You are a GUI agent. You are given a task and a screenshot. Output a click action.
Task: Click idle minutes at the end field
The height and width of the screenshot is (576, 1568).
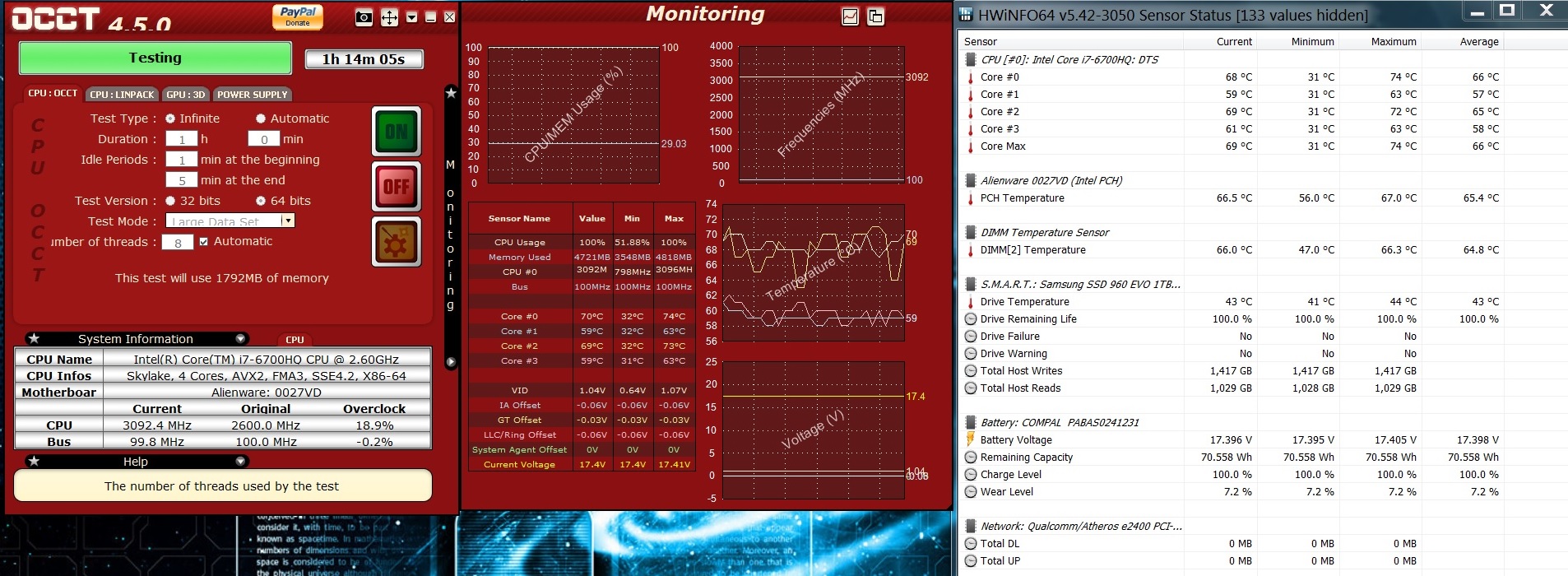(182, 180)
